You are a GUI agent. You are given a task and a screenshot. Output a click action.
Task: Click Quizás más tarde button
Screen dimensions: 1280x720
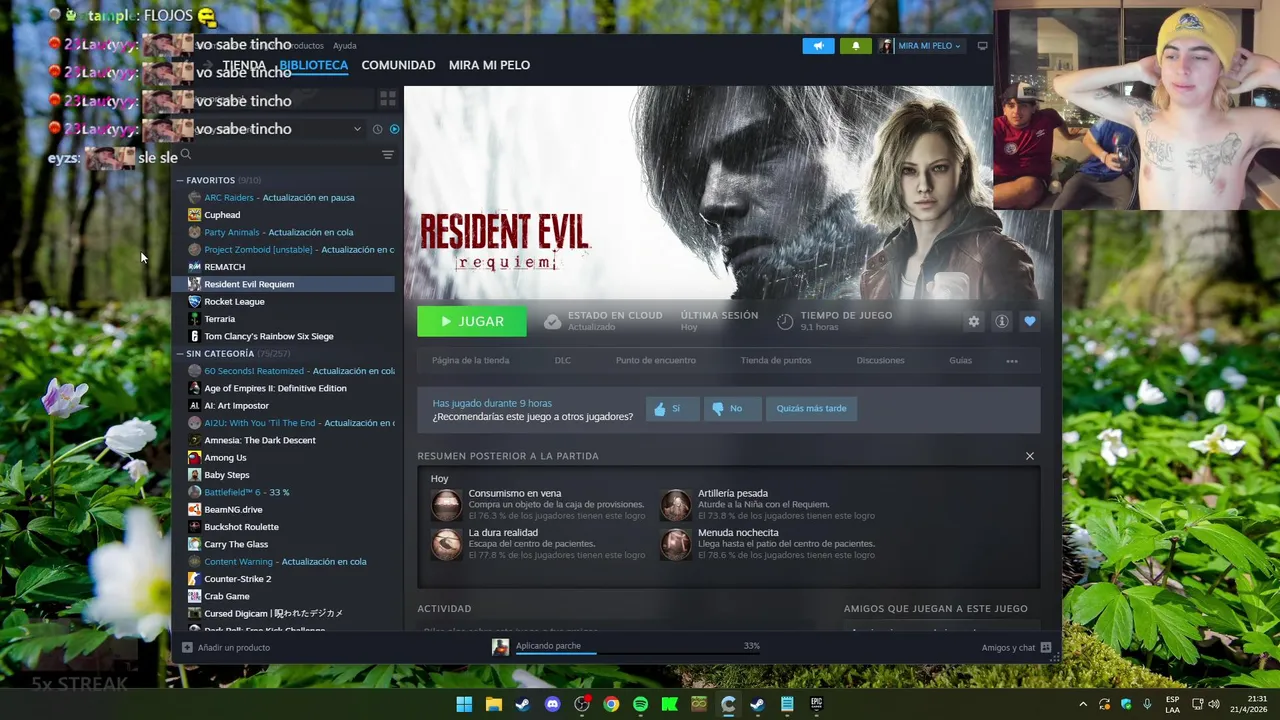coord(811,409)
